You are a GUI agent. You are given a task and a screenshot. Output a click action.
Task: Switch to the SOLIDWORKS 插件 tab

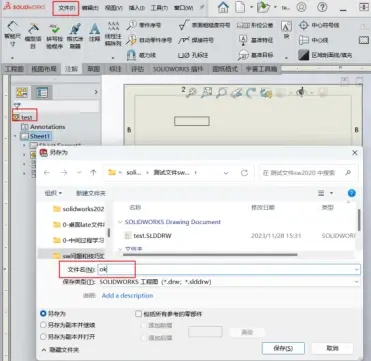pyautogui.click(x=178, y=69)
